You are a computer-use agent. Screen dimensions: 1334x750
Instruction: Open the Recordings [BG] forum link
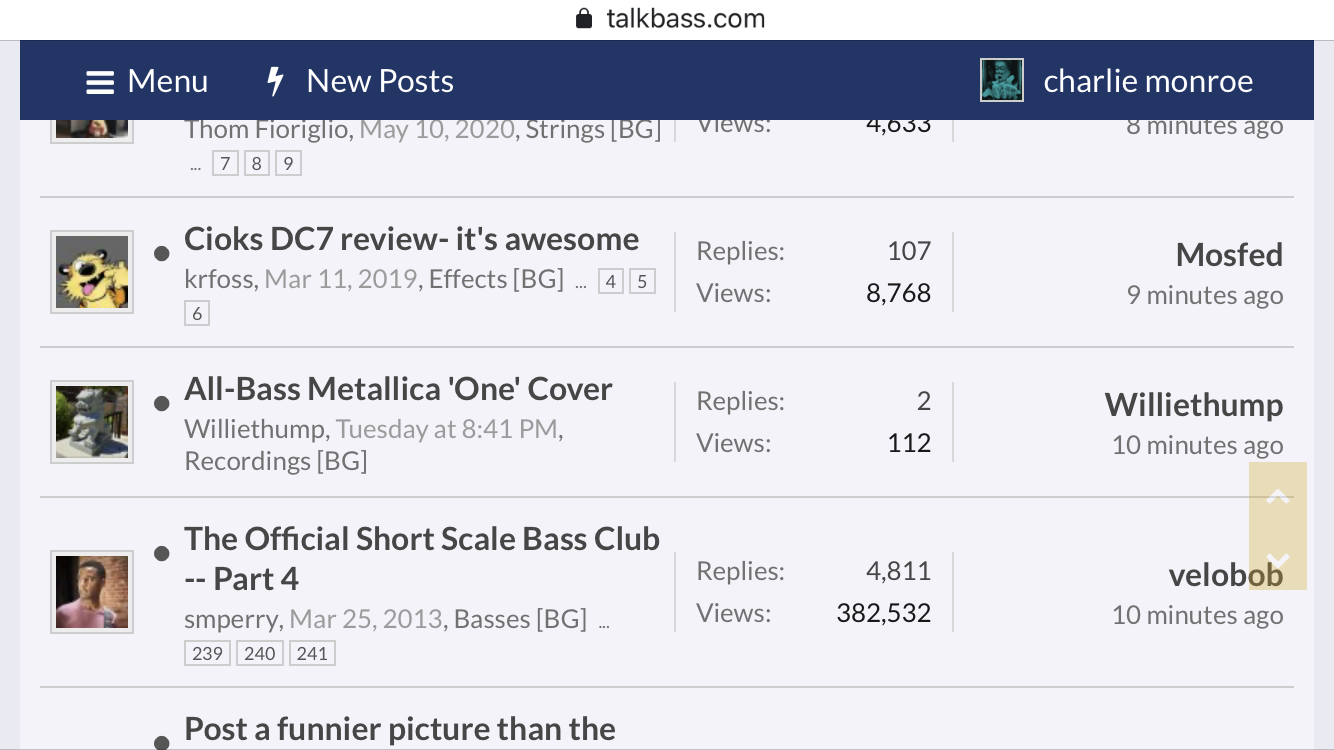pyautogui.click(x=276, y=461)
